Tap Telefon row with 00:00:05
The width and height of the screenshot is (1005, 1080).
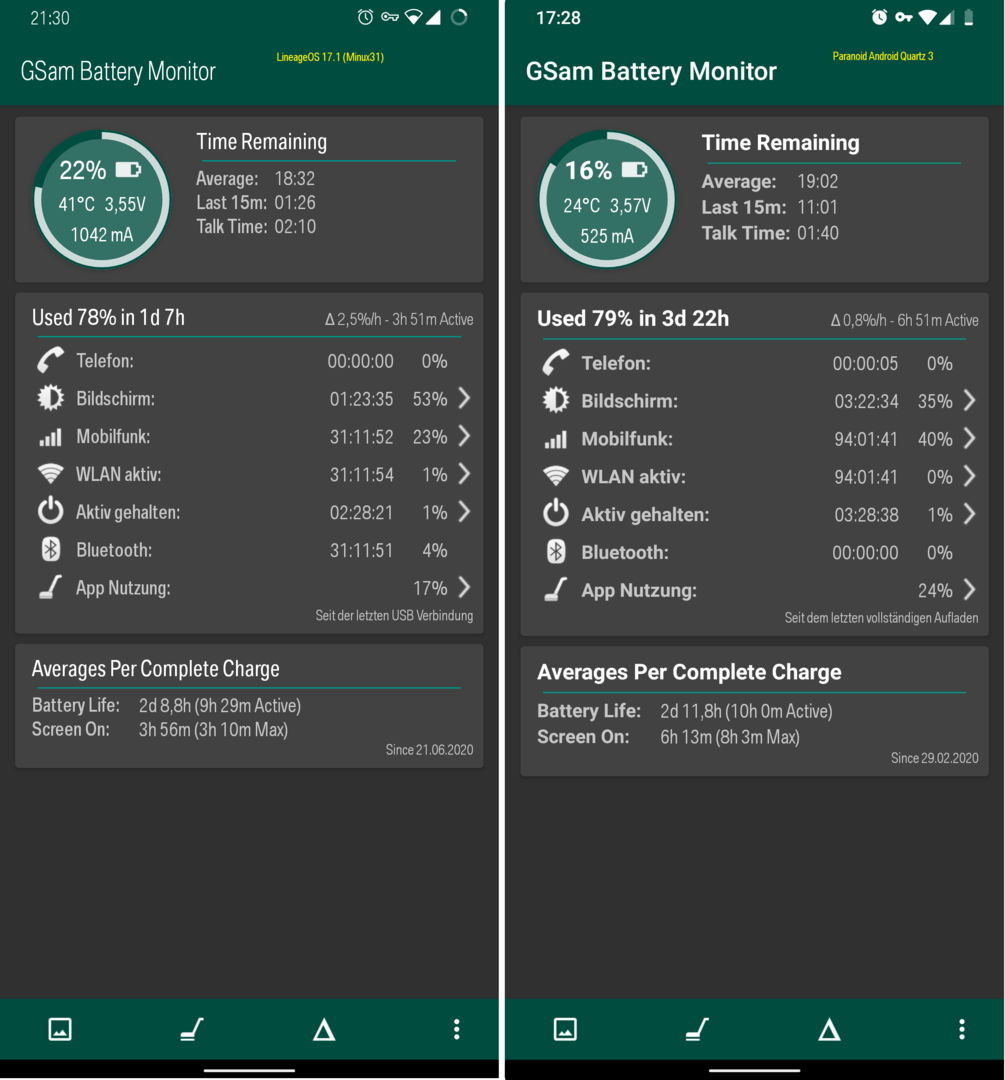[x=754, y=363]
